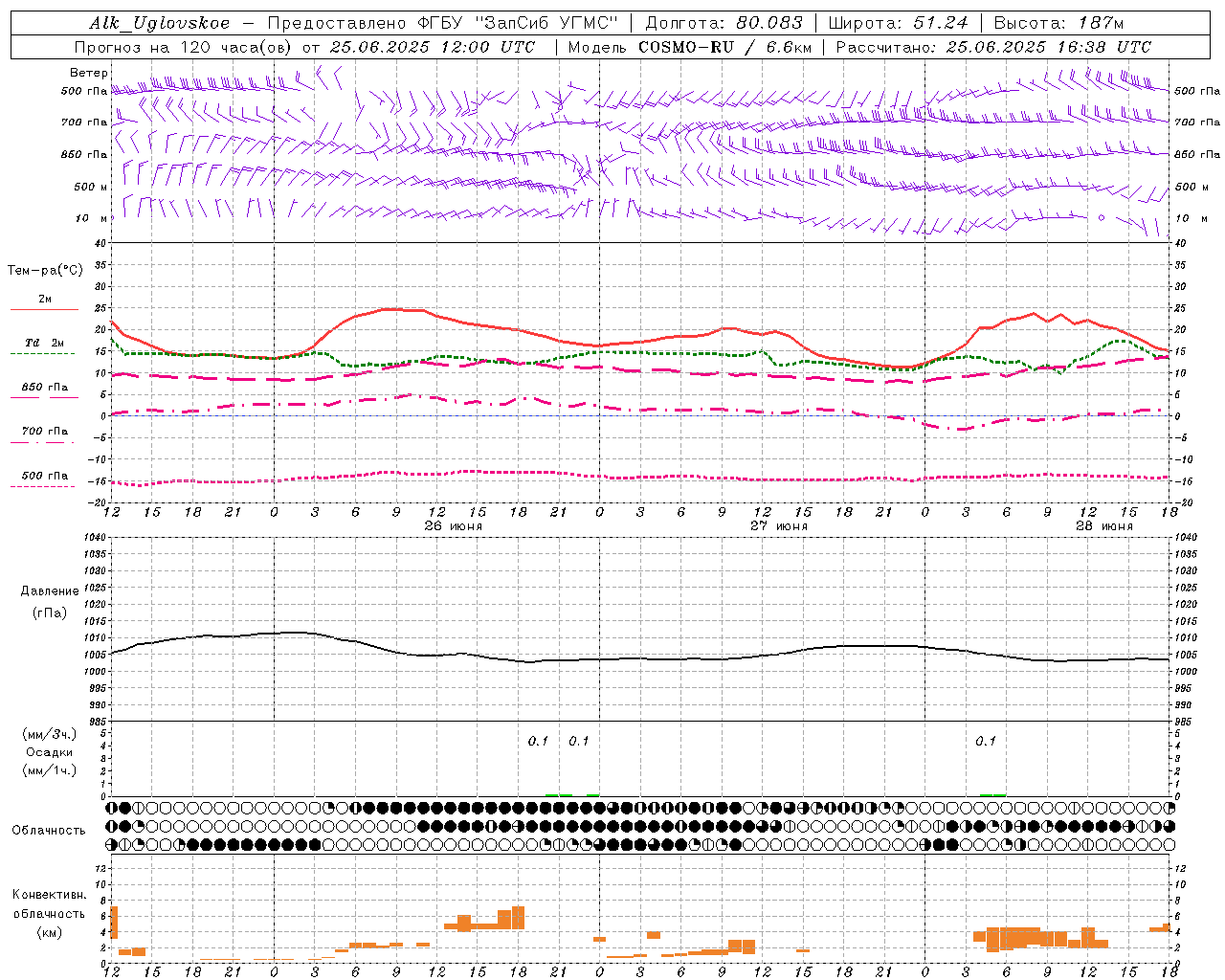This screenshot has width=1225, height=980.
Task: Click the (км) unit under convective cloud label
Action: (50, 932)
